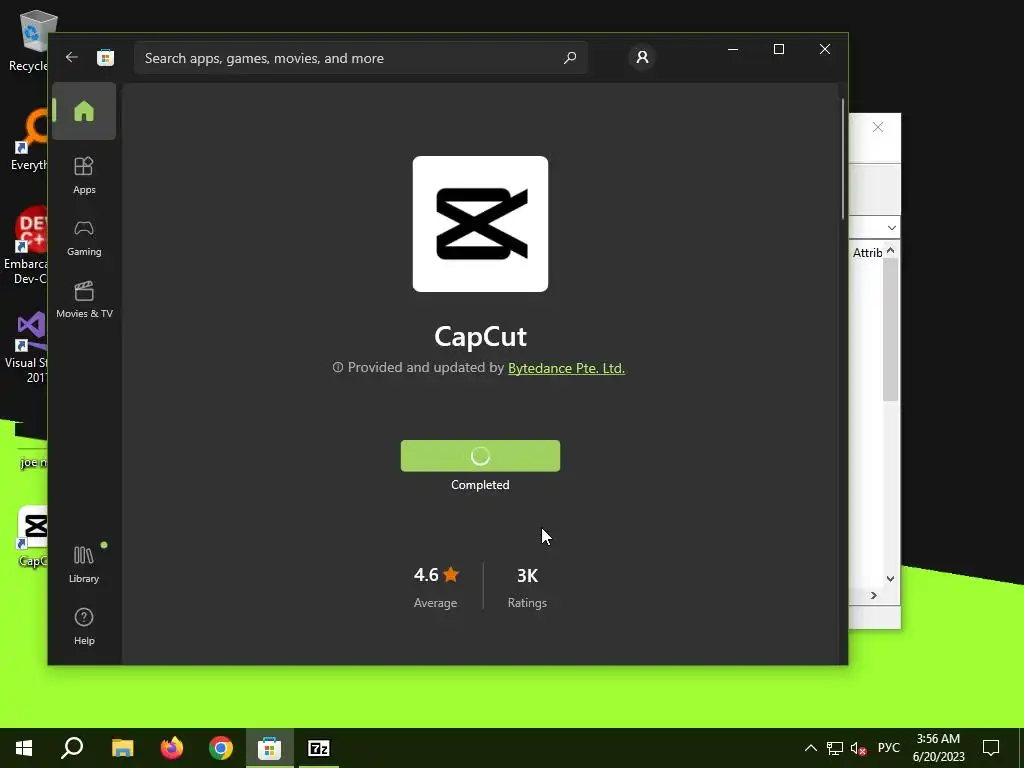
Task: Click the muted volume tray icon
Action: (858, 748)
